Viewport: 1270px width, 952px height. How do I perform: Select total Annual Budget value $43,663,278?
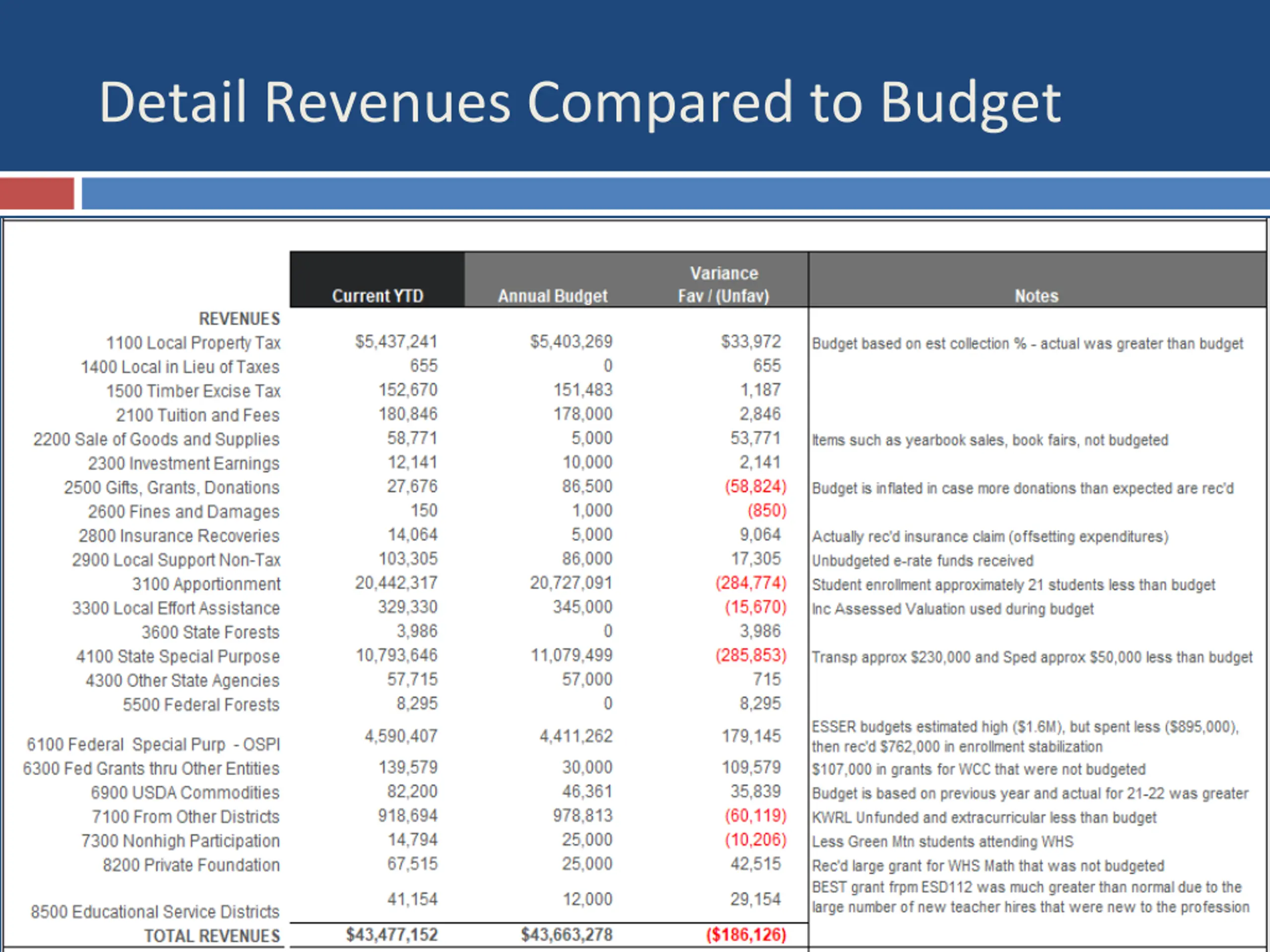click(567, 935)
